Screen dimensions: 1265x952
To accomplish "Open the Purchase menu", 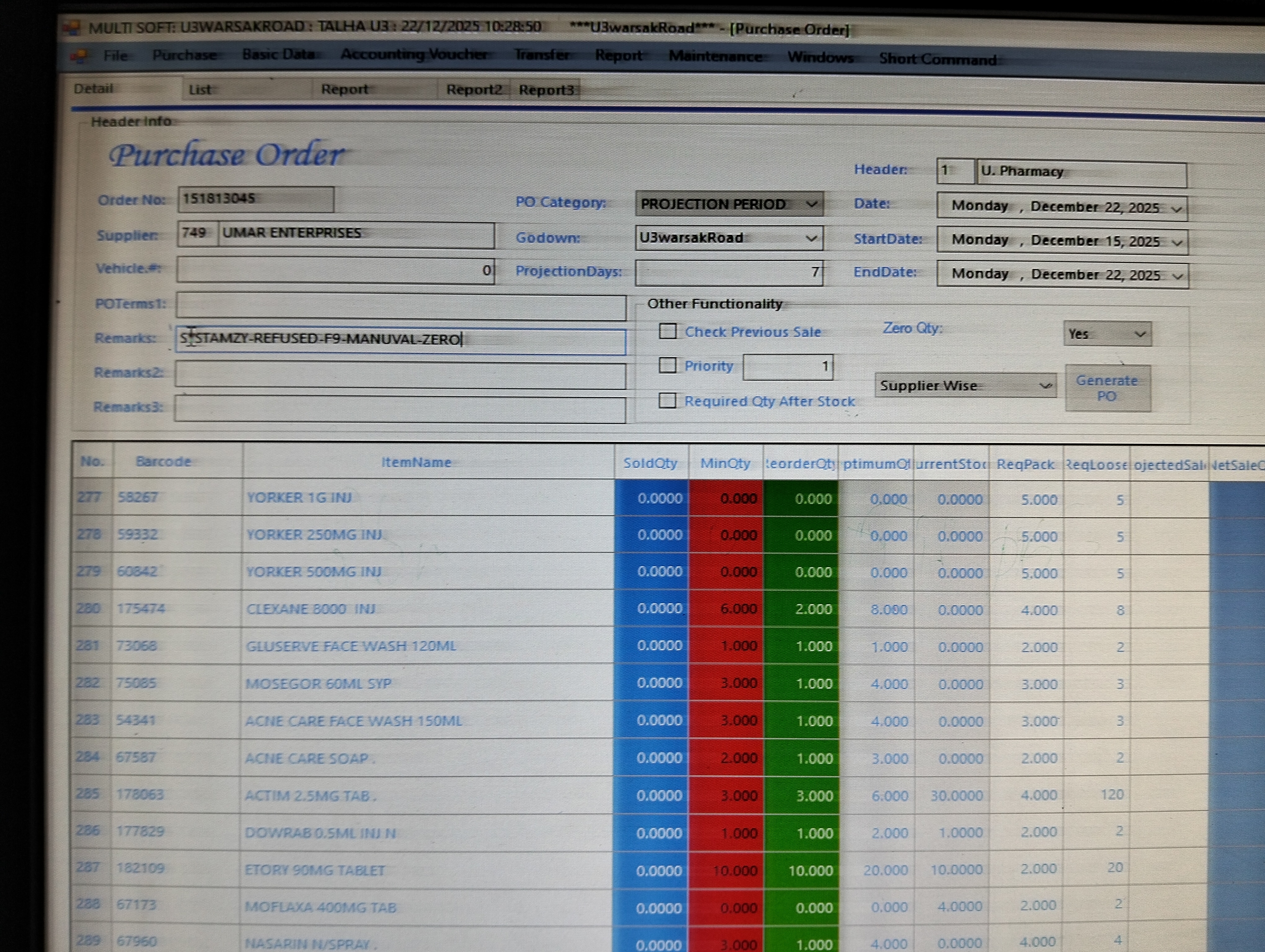I will (184, 55).
